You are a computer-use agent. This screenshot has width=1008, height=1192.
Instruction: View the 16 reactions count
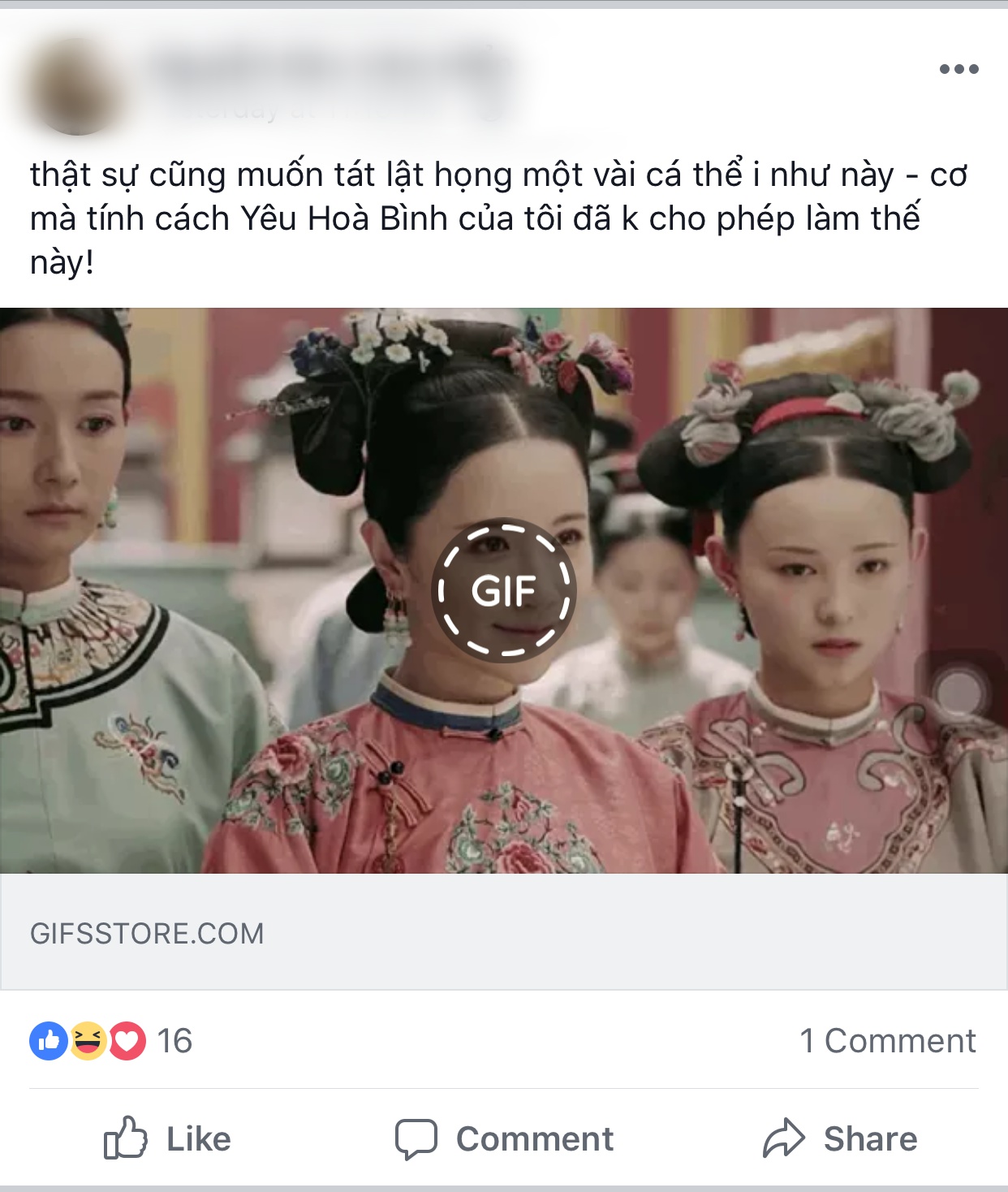coord(174,1041)
